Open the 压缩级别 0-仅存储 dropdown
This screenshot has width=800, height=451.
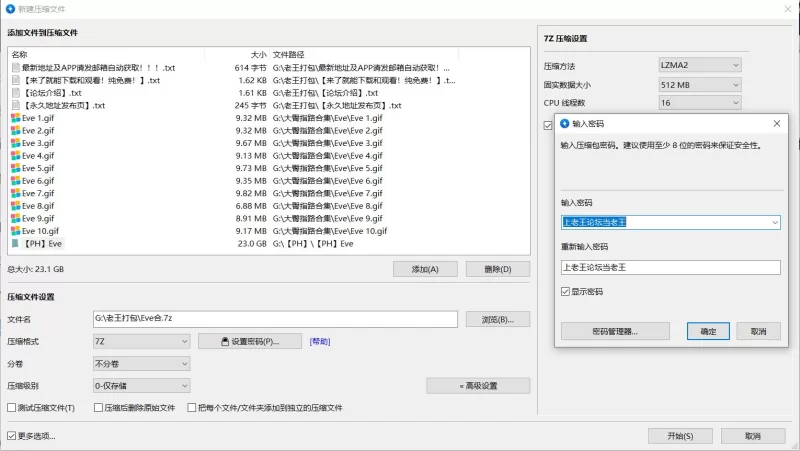point(141,386)
